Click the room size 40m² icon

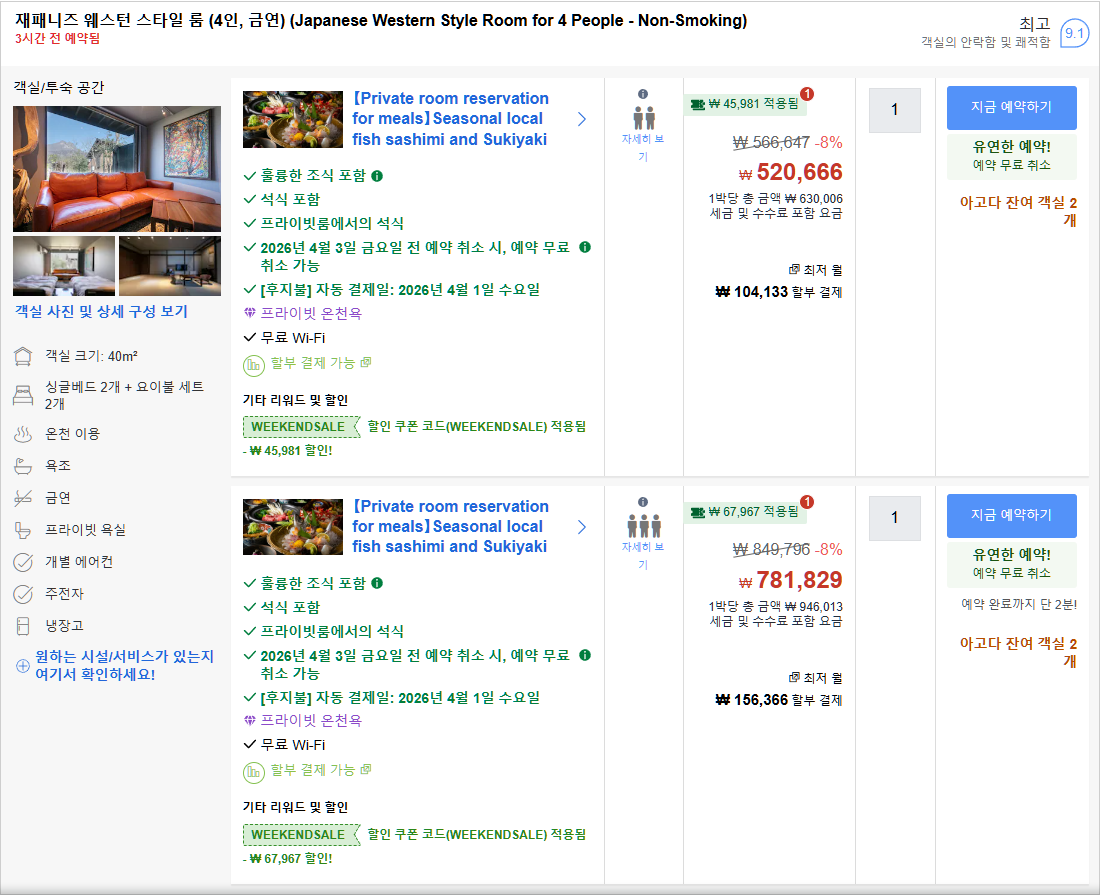coord(23,356)
